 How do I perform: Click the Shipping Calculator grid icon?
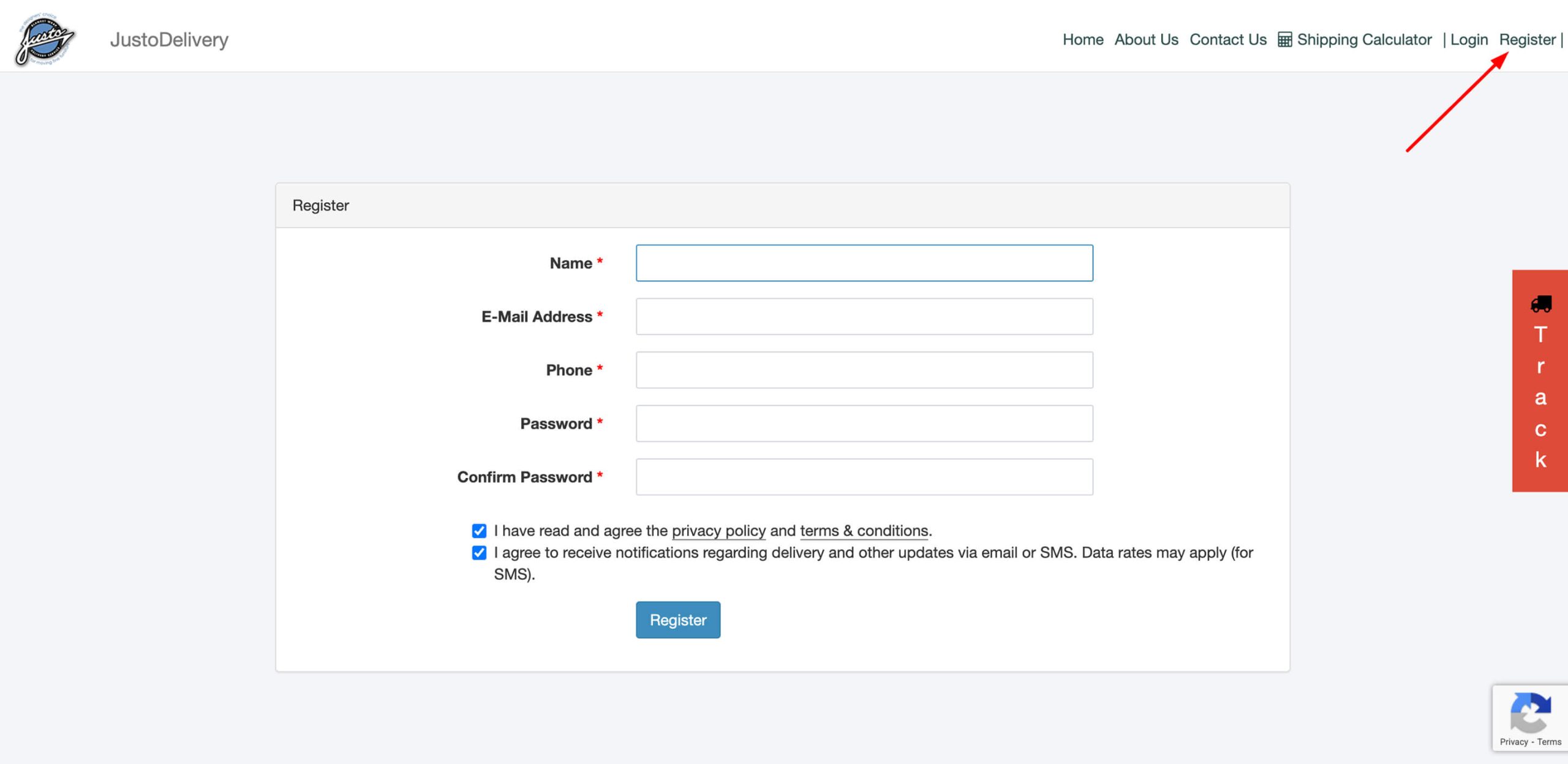(x=1284, y=40)
